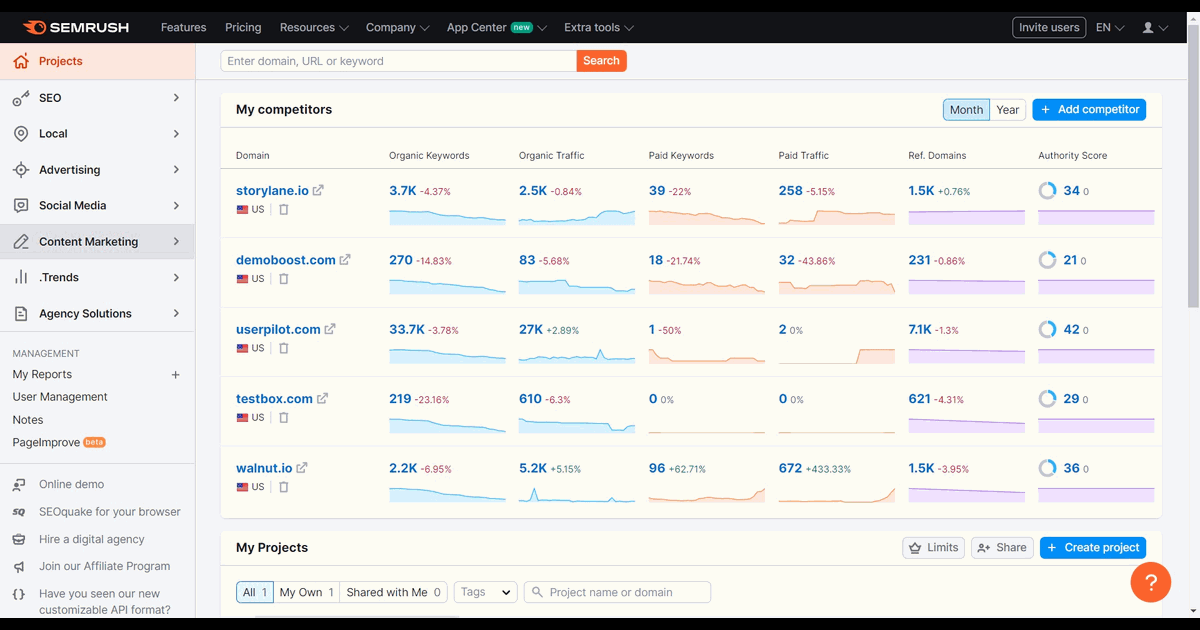The image size is (1200, 630).
Task: Open the user account icon menu
Action: point(1155,27)
